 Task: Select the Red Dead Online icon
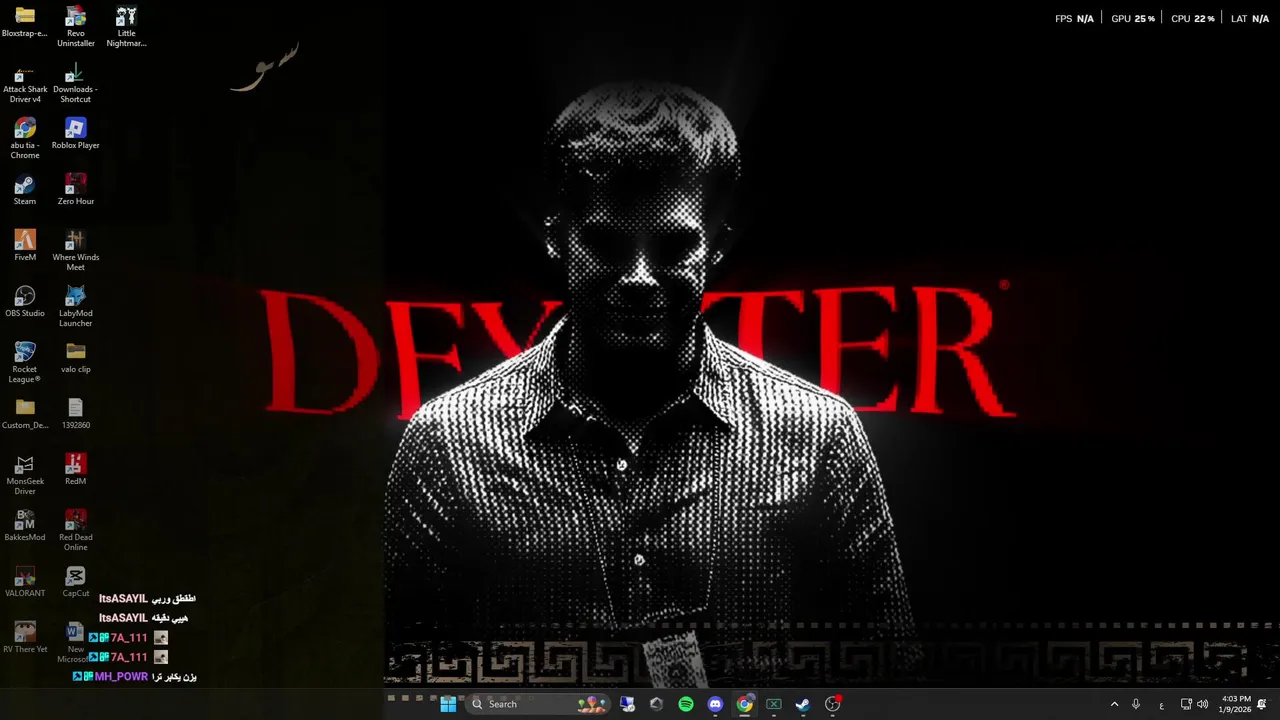(76, 531)
